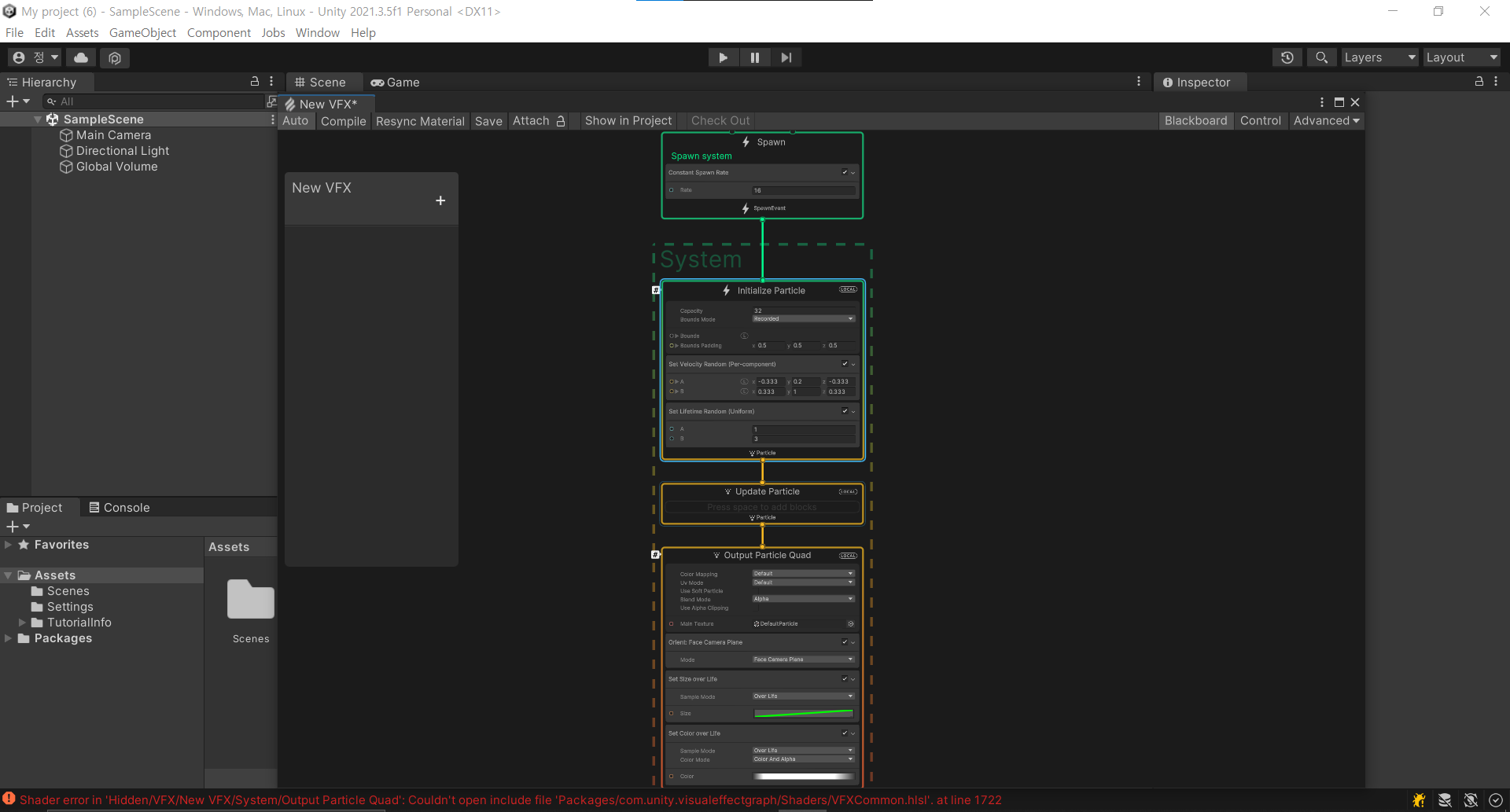Screen dimensions: 1510x812
Task: Click the debugger bug icon
Action: coord(1419,800)
